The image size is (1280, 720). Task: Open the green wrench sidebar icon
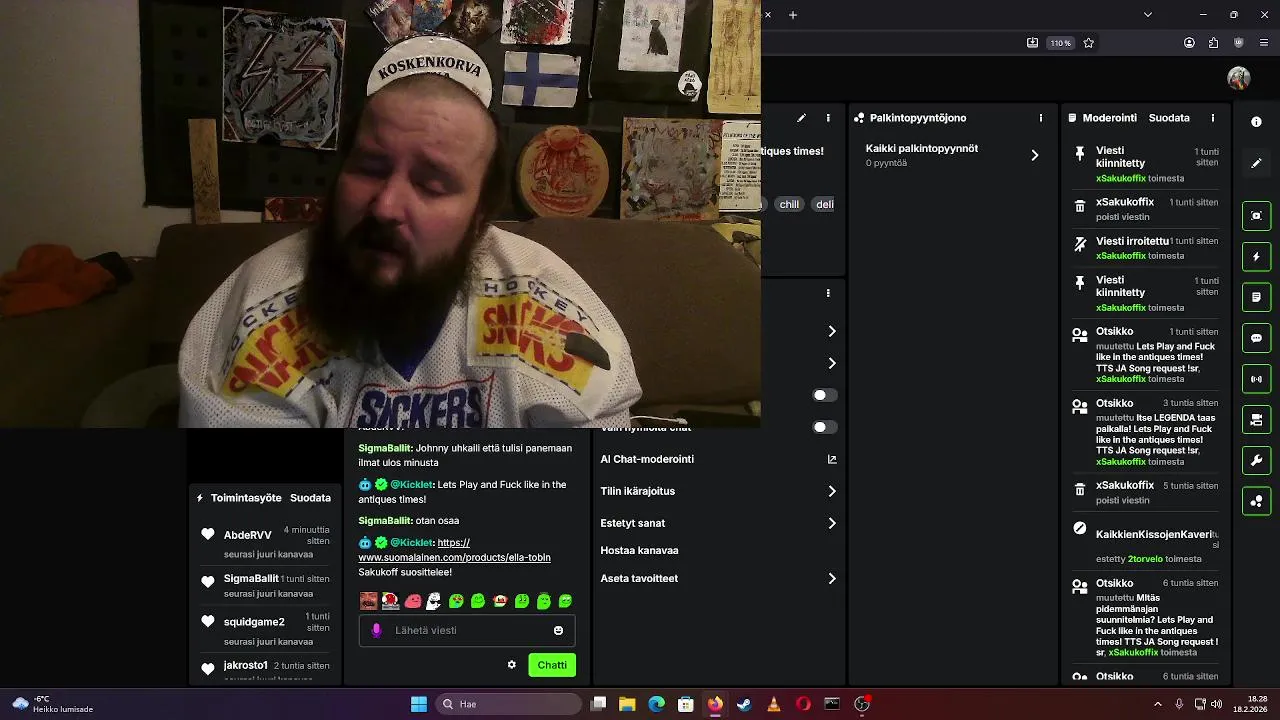click(1256, 460)
